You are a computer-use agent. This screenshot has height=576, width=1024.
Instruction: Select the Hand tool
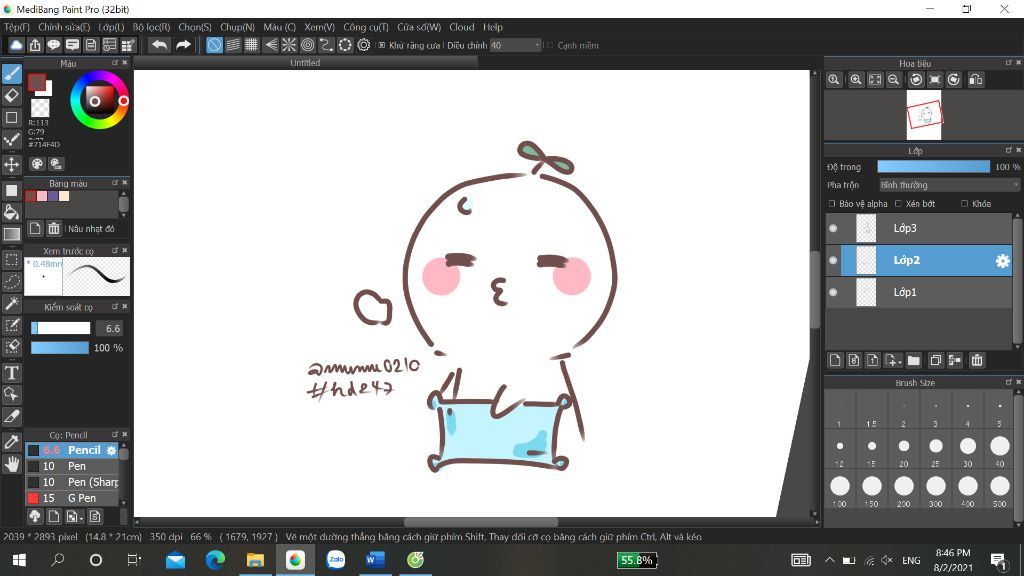12,464
